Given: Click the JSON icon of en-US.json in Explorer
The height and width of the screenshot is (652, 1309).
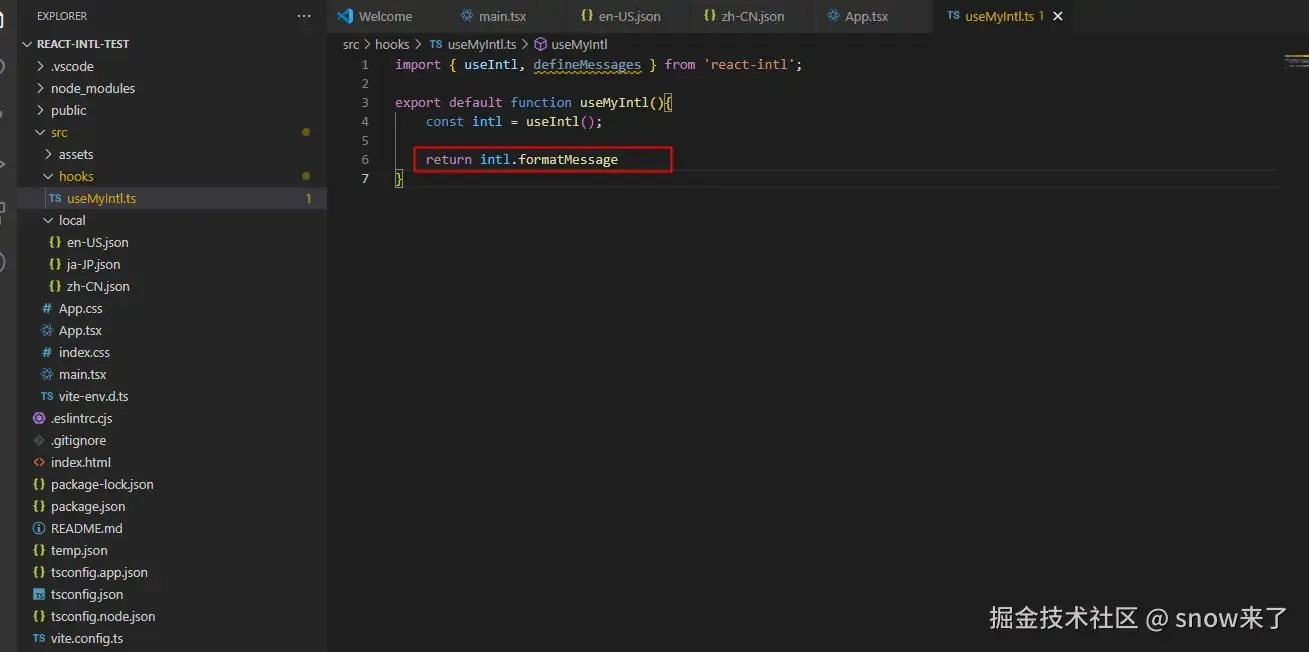Looking at the screenshot, I should click(x=55, y=242).
